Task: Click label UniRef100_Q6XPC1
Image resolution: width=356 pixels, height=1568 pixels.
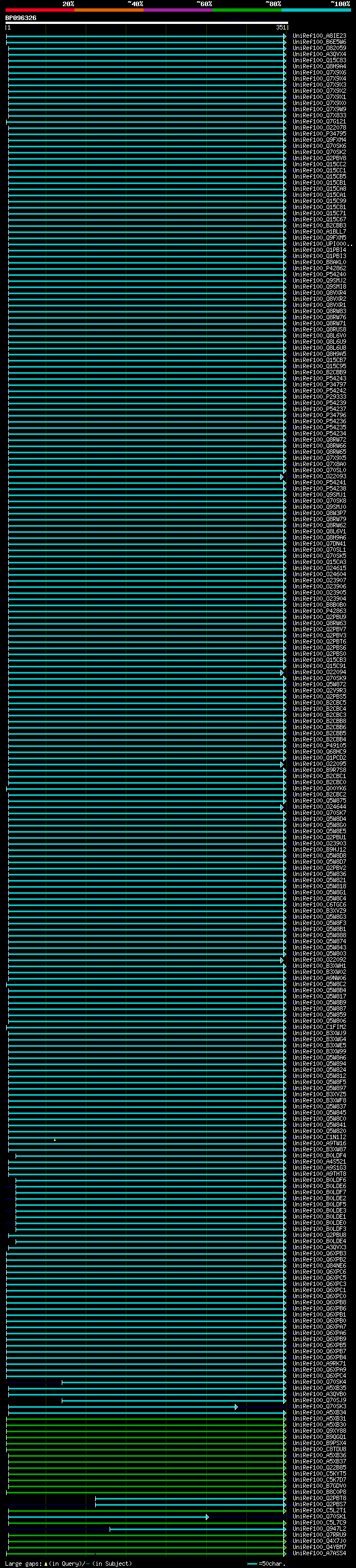Action: pos(319,1289)
